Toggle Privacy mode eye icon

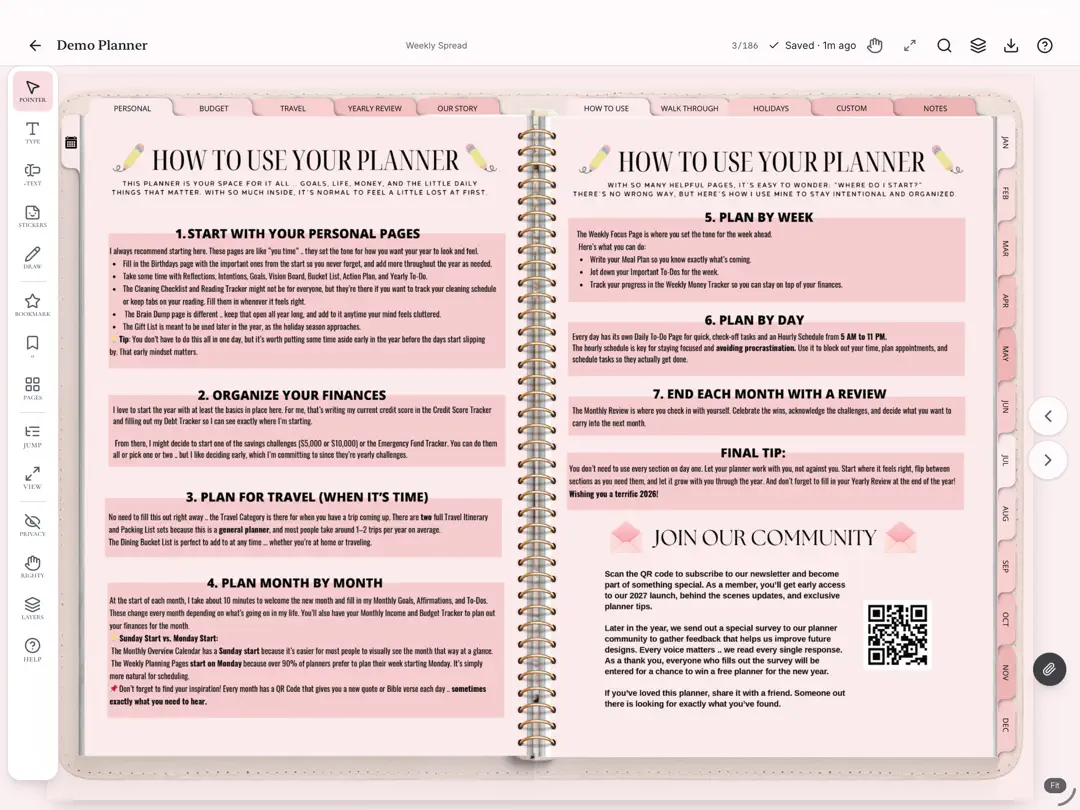click(32, 525)
